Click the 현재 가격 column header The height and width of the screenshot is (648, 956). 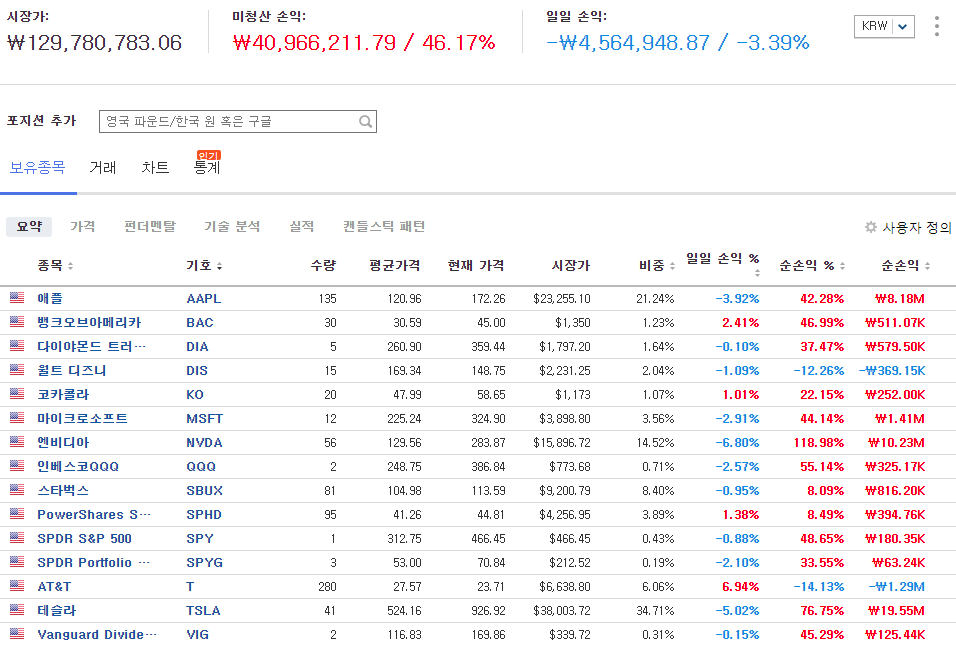coord(476,265)
